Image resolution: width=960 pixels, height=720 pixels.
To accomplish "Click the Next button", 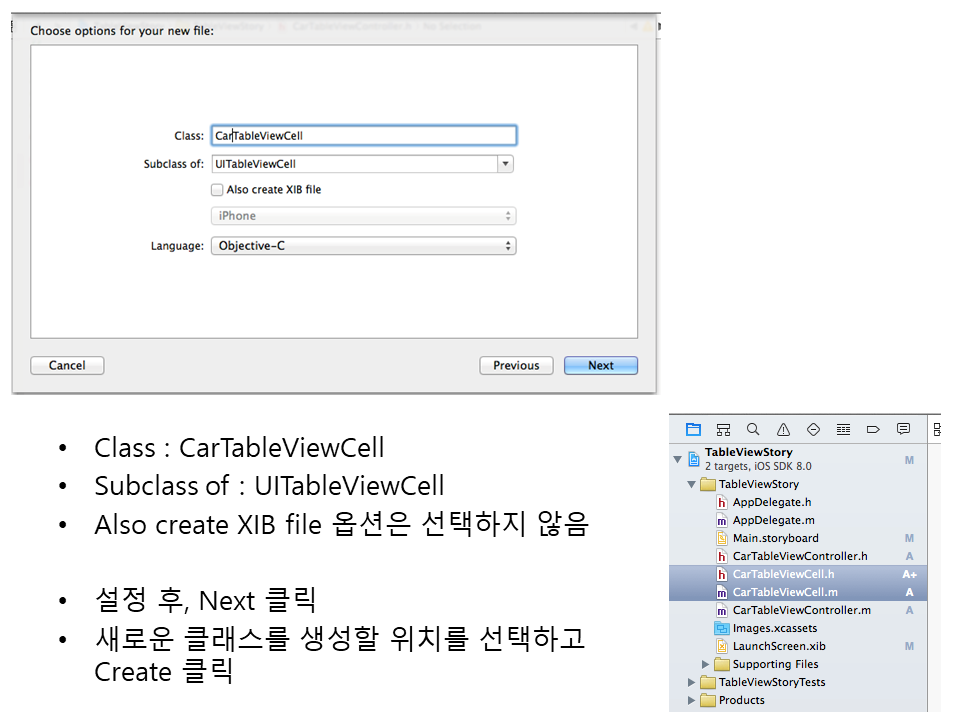I will (600, 365).
